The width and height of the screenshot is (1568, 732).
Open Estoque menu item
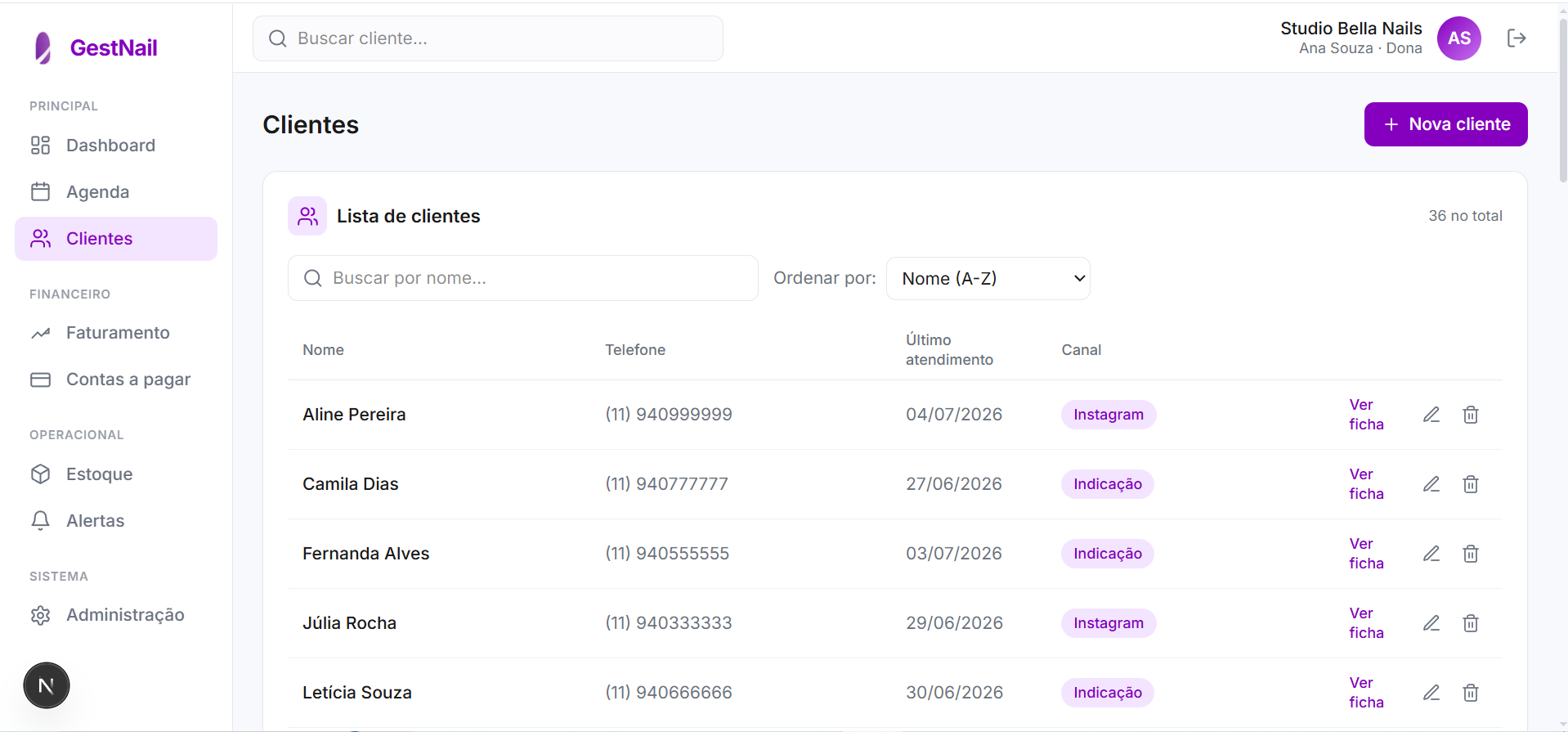(x=116, y=474)
